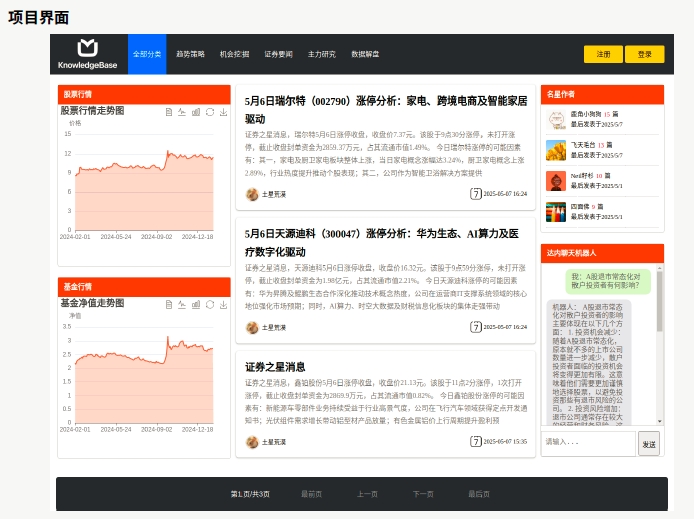694x519 pixels.
Task: Restore the stock trend chart
Action: click(210, 111)
